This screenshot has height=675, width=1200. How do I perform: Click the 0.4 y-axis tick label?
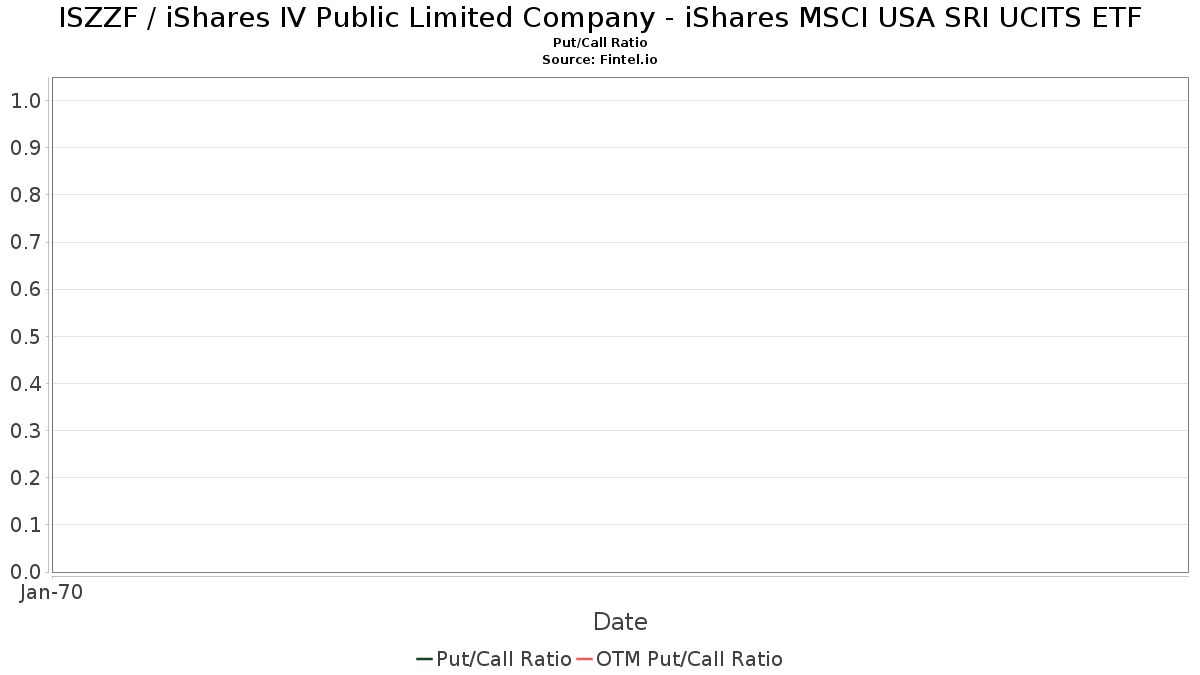click(25, 383)
